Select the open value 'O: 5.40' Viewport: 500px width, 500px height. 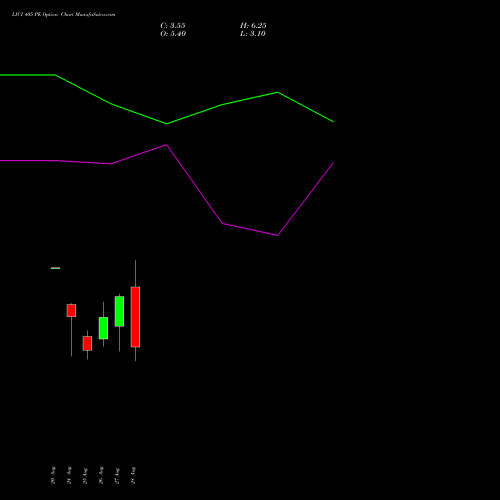pyautogui.click(x=173, y=34)
